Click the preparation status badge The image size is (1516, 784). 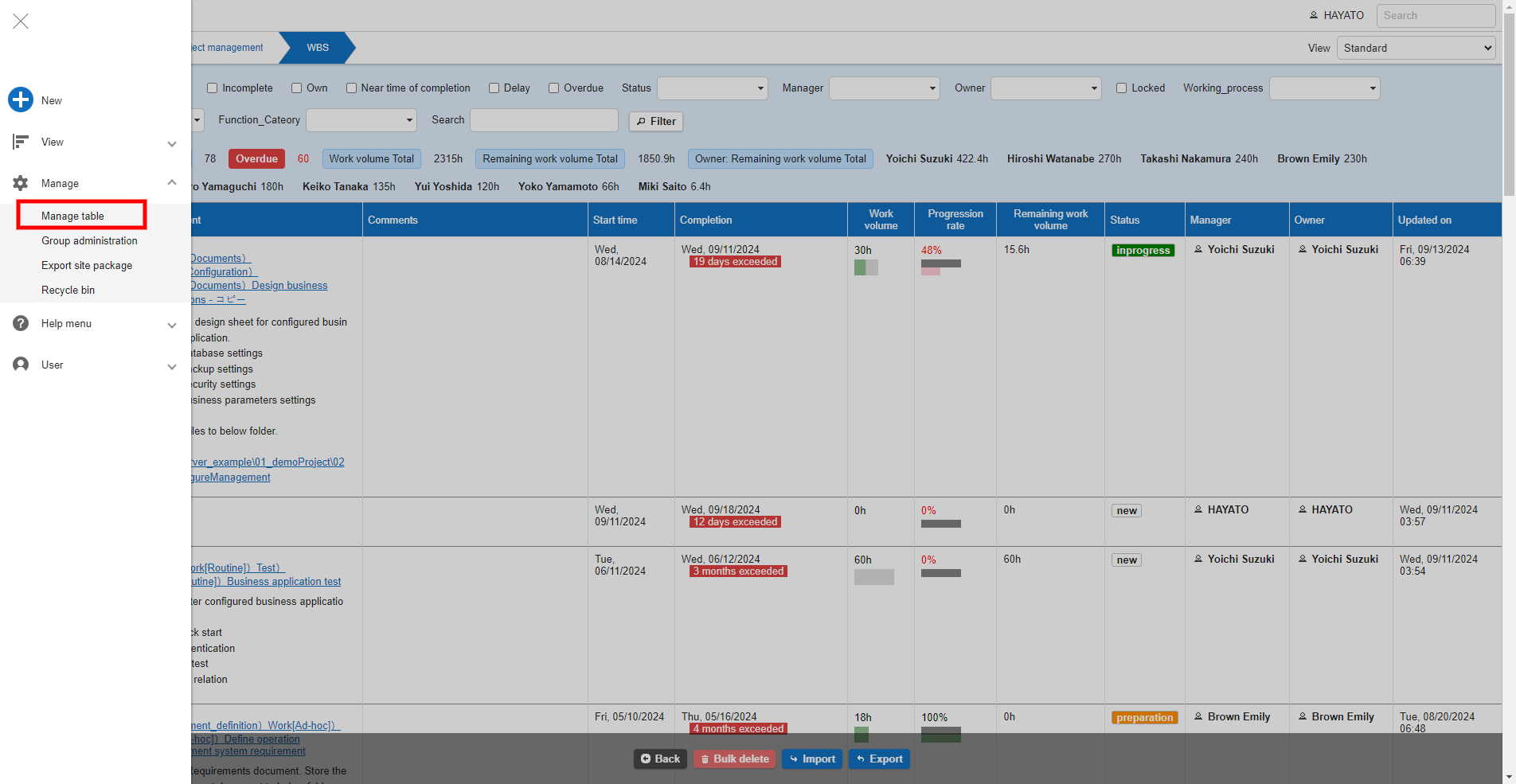(x=1145, y=717)
